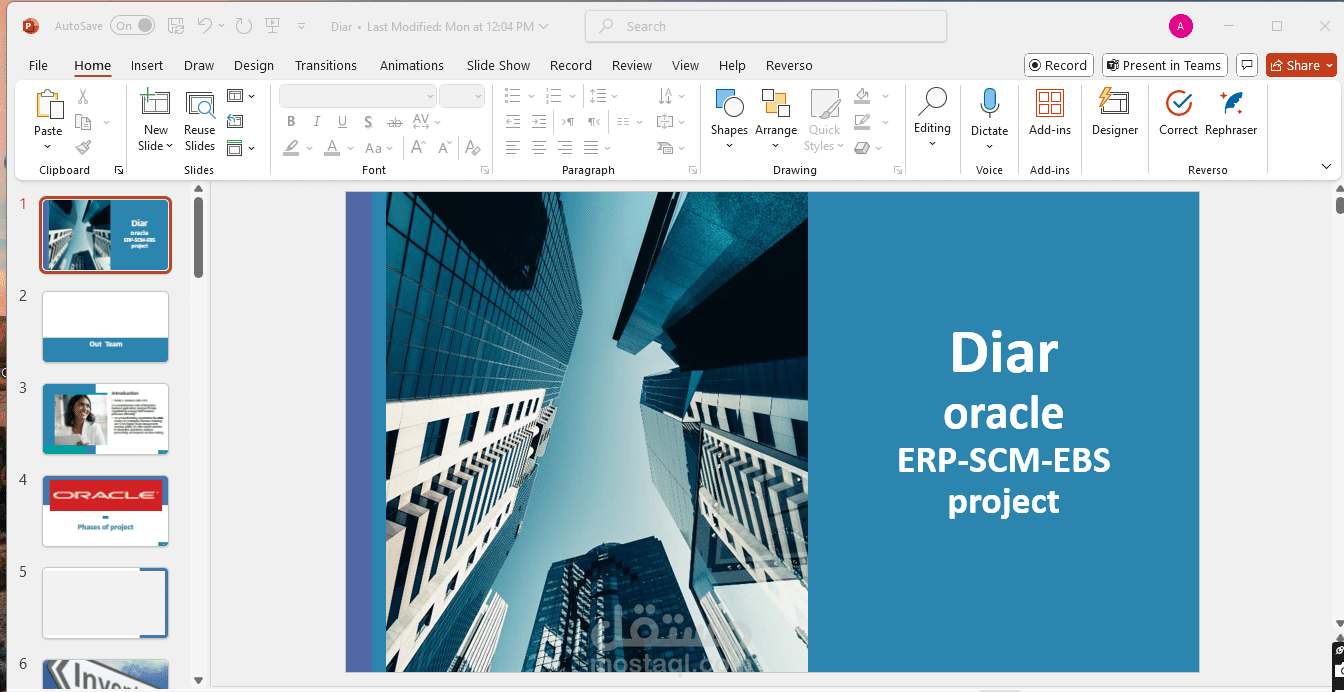Screen dimensions: 1344x692
Task: Select the Format Painter brush
Action: (x=83, y=147)
